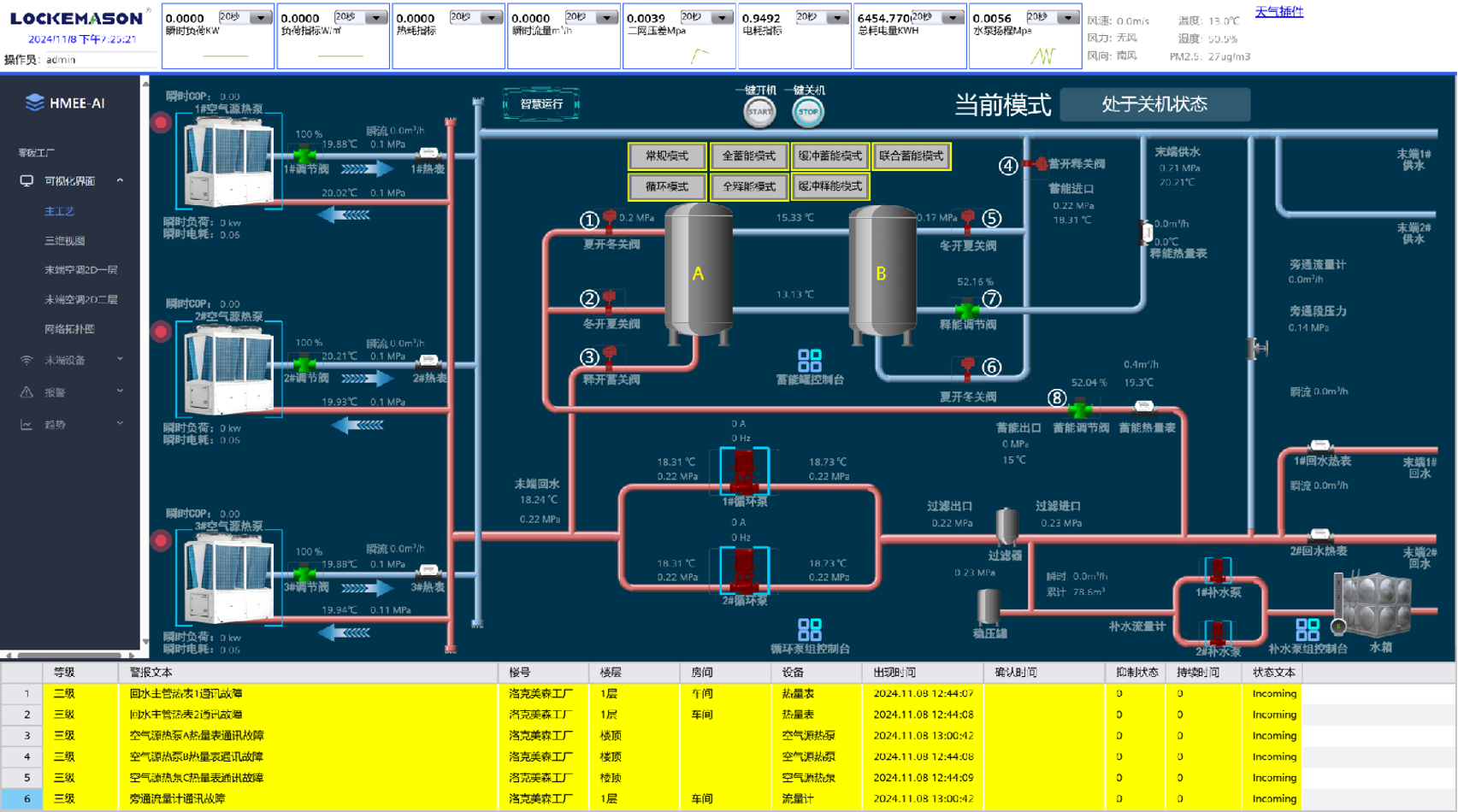Open 三维视图 in the sidebar

point(64,241)
